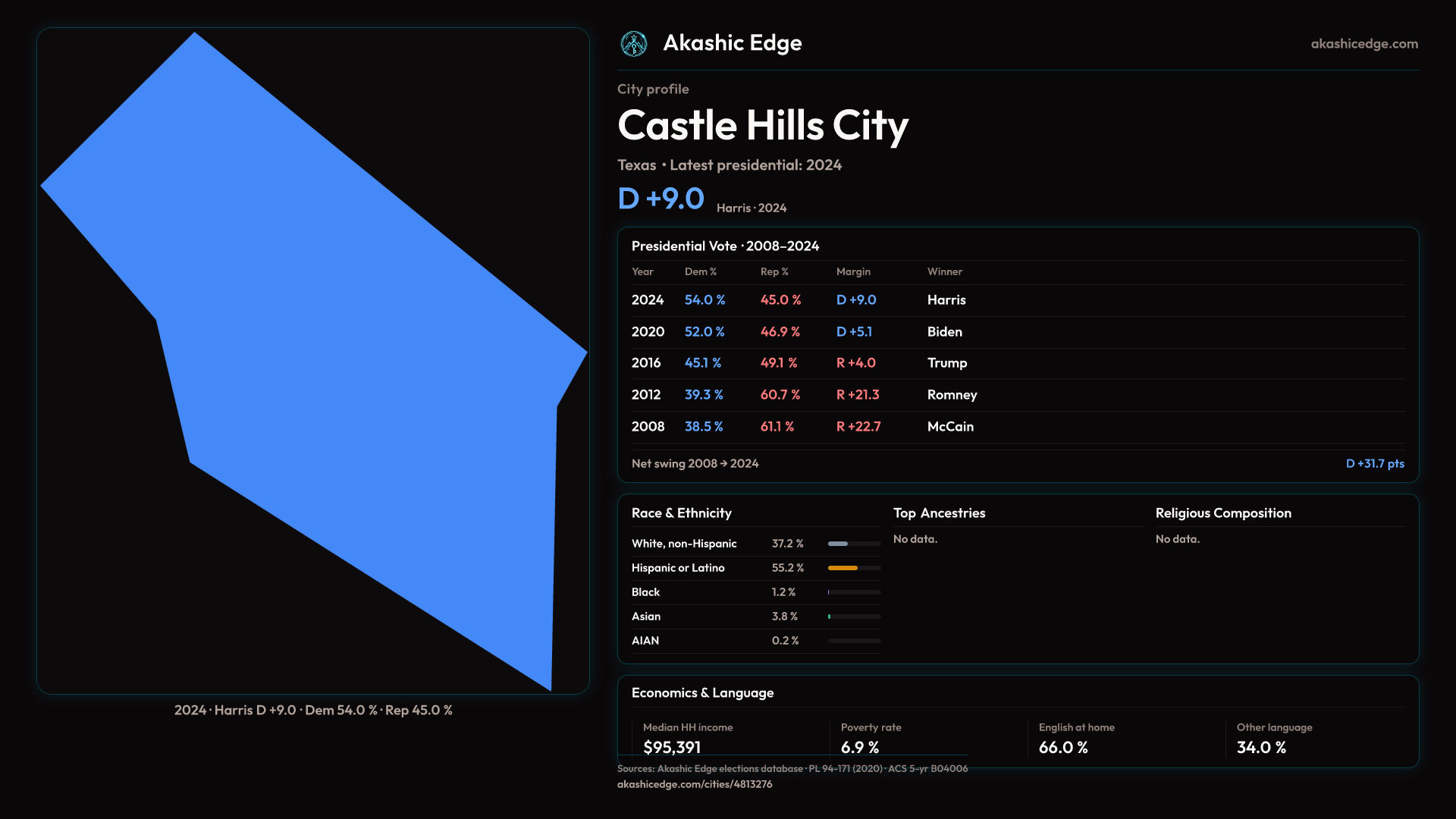The width and height of the screenshot is (1456, 819).
Task: Click the Median HH income value
Action: 671,747
